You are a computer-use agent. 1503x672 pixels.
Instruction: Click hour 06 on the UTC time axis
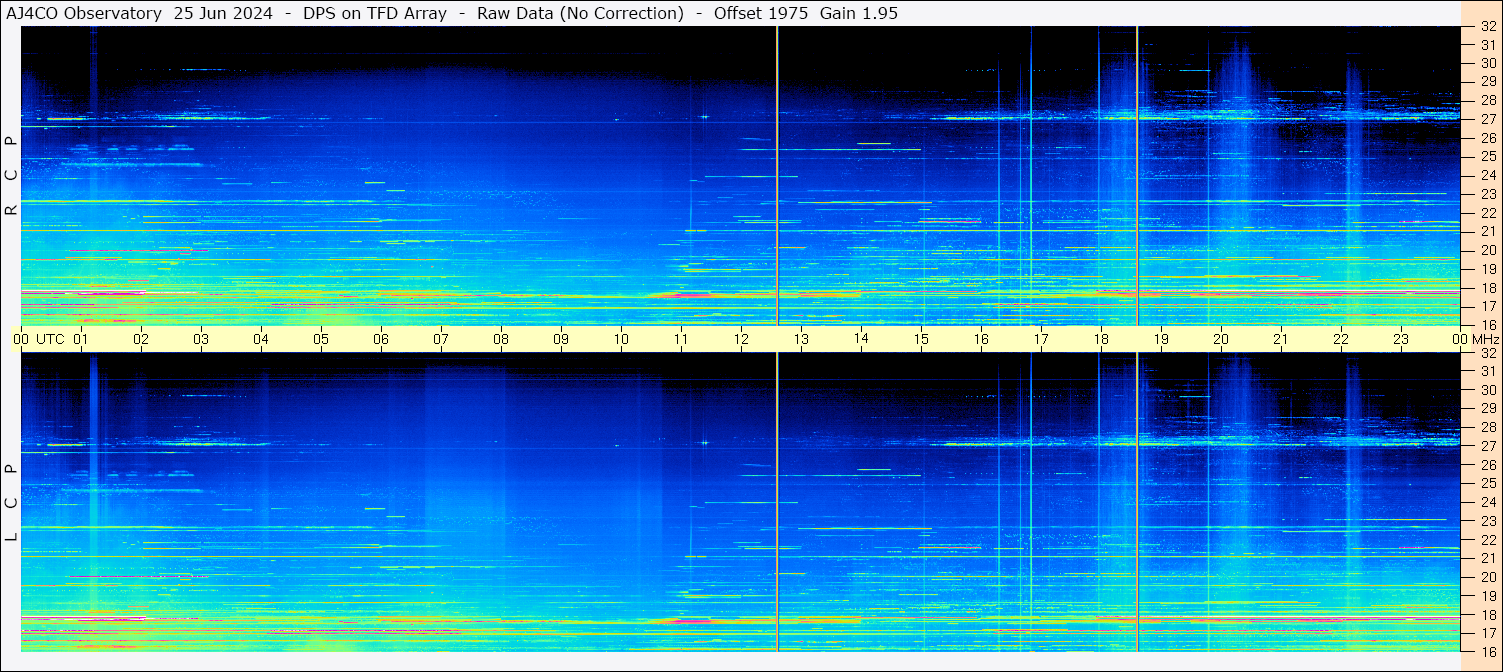tap(381, 339)
